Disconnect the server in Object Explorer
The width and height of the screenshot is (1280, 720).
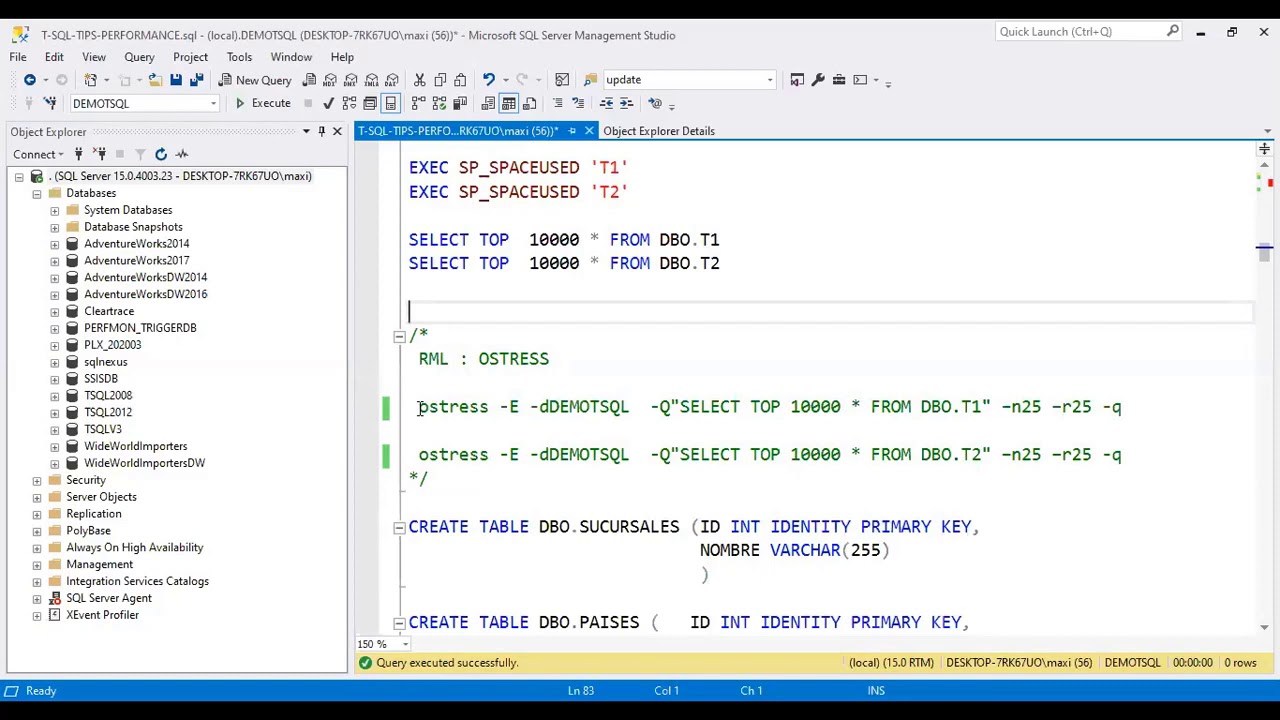[x=100, y=154]
